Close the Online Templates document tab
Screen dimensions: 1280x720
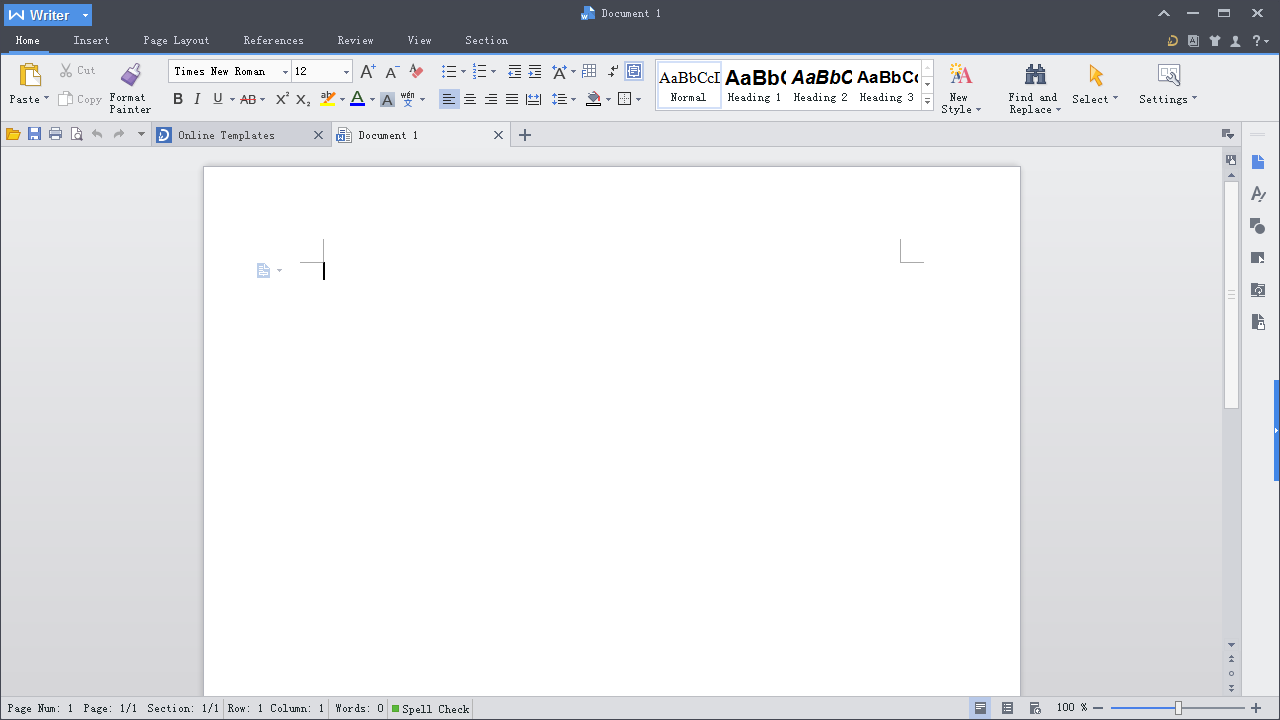319,135
